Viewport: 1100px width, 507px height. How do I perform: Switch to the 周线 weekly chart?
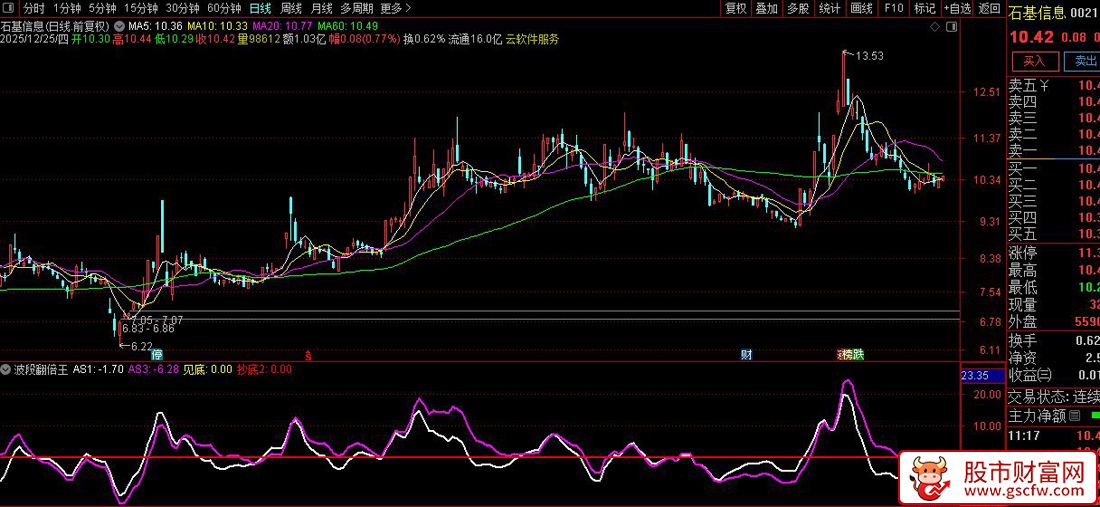click(x=291, y=9)
